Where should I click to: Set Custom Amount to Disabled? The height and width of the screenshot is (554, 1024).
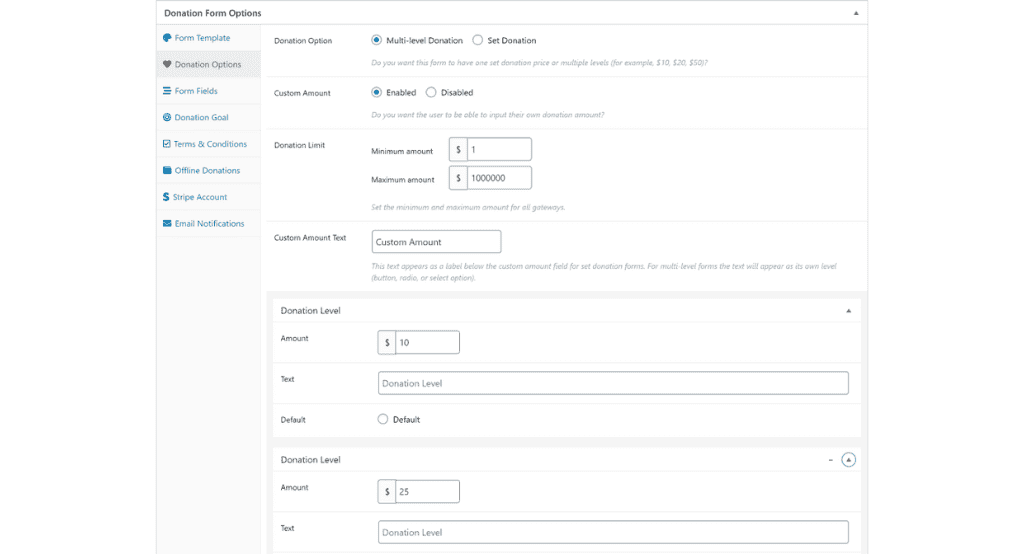(431, 92)
